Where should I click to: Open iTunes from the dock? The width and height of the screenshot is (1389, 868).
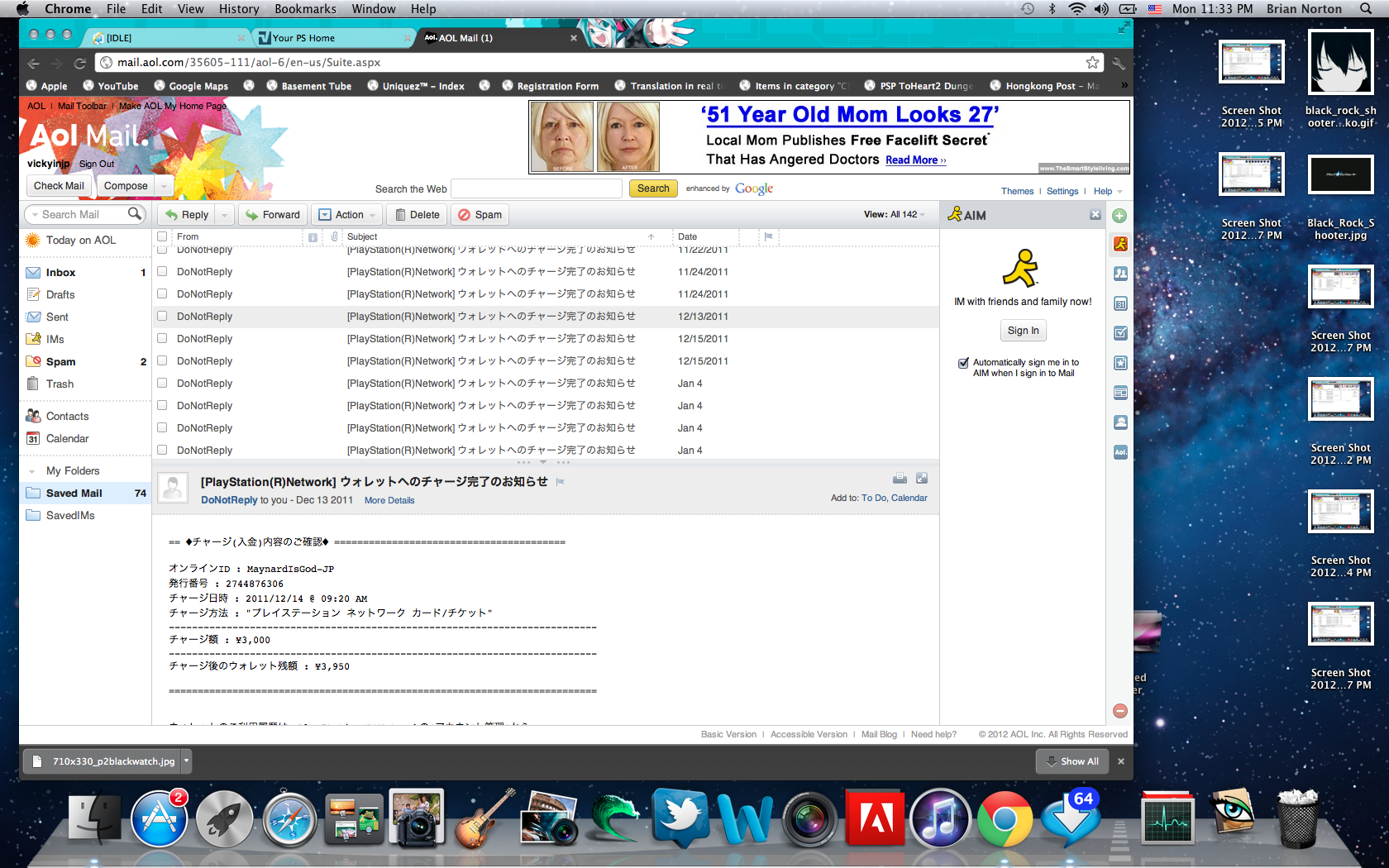coord(940,818)
